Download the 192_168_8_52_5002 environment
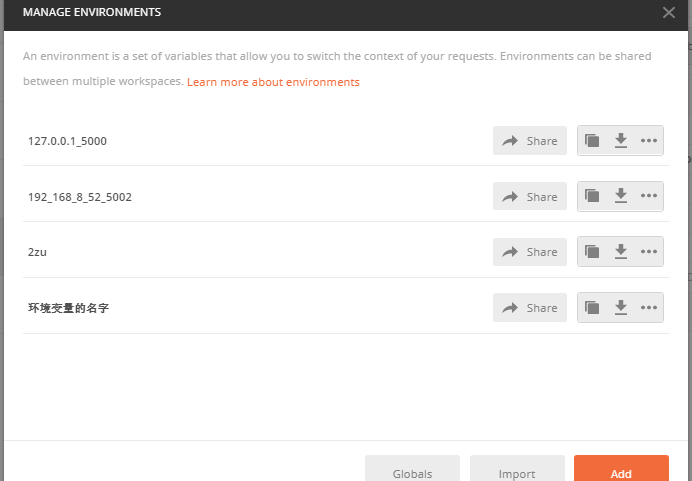692x481 pixels. point(621,196)
